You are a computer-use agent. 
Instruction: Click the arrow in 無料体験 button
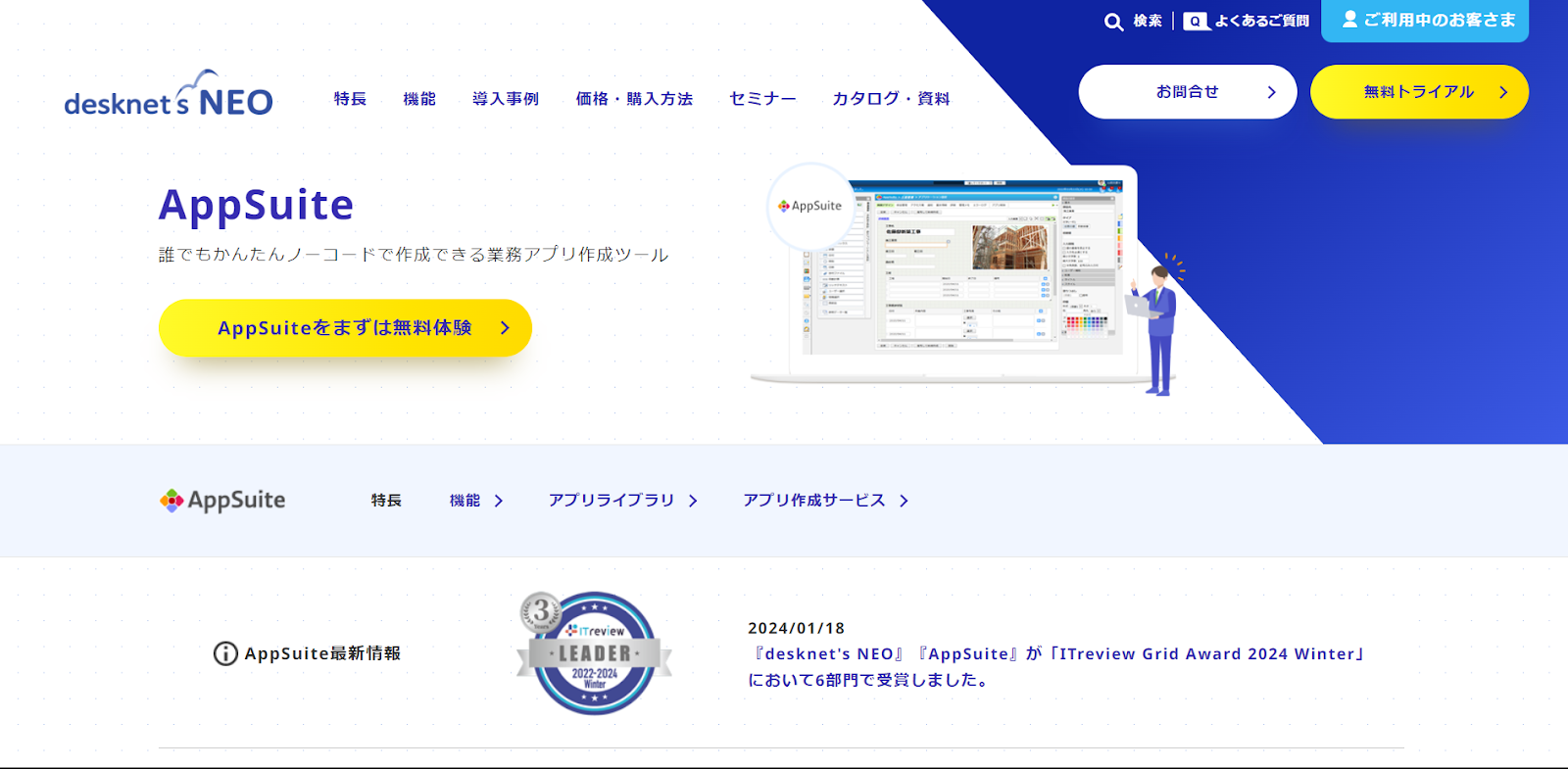coord(505,328)
